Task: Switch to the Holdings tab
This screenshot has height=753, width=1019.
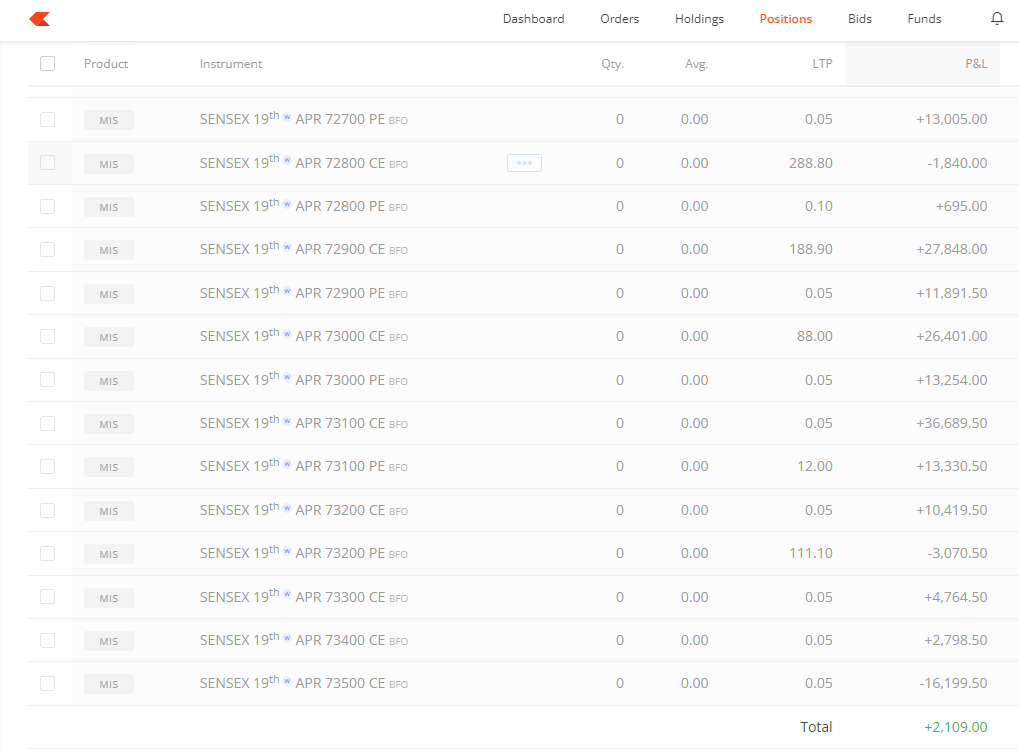Action: click(698, 18)
